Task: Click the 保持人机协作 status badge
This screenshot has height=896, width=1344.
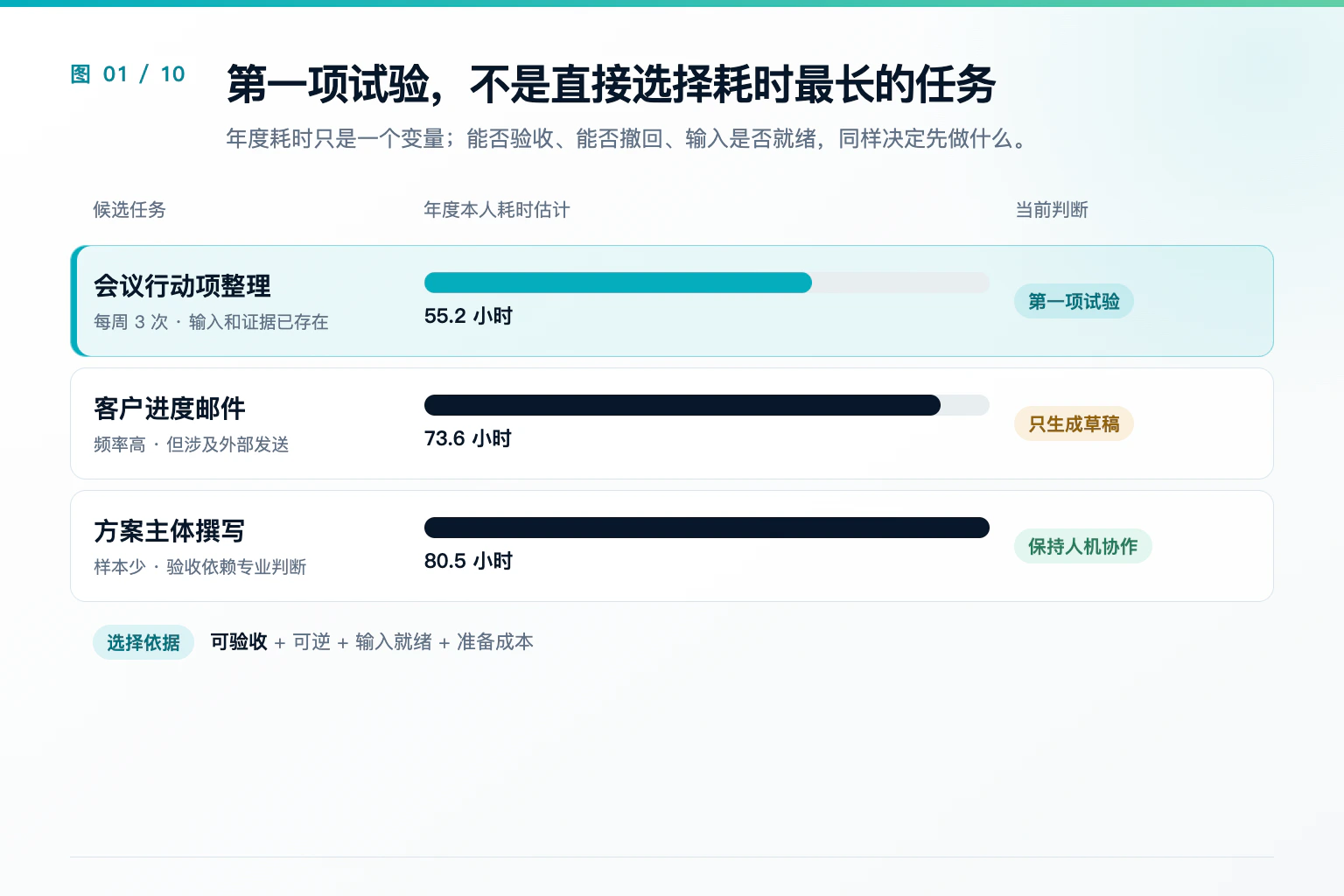Action: click(x=1083, y=546)
